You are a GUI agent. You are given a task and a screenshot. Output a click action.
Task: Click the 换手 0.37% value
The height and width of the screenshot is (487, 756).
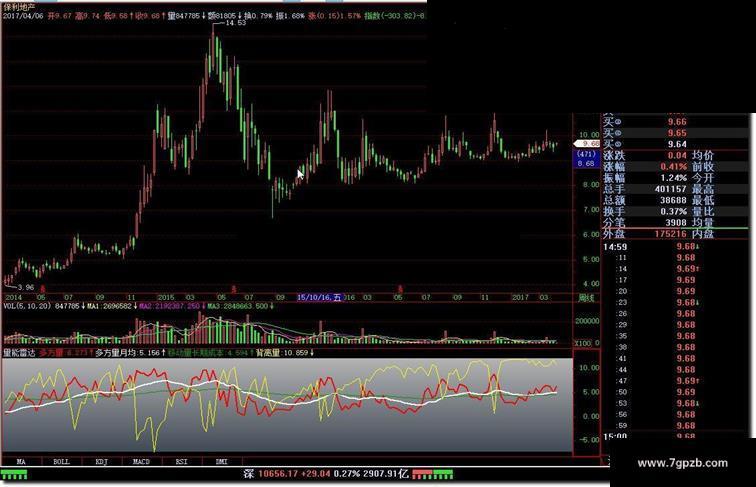point(674,211)
